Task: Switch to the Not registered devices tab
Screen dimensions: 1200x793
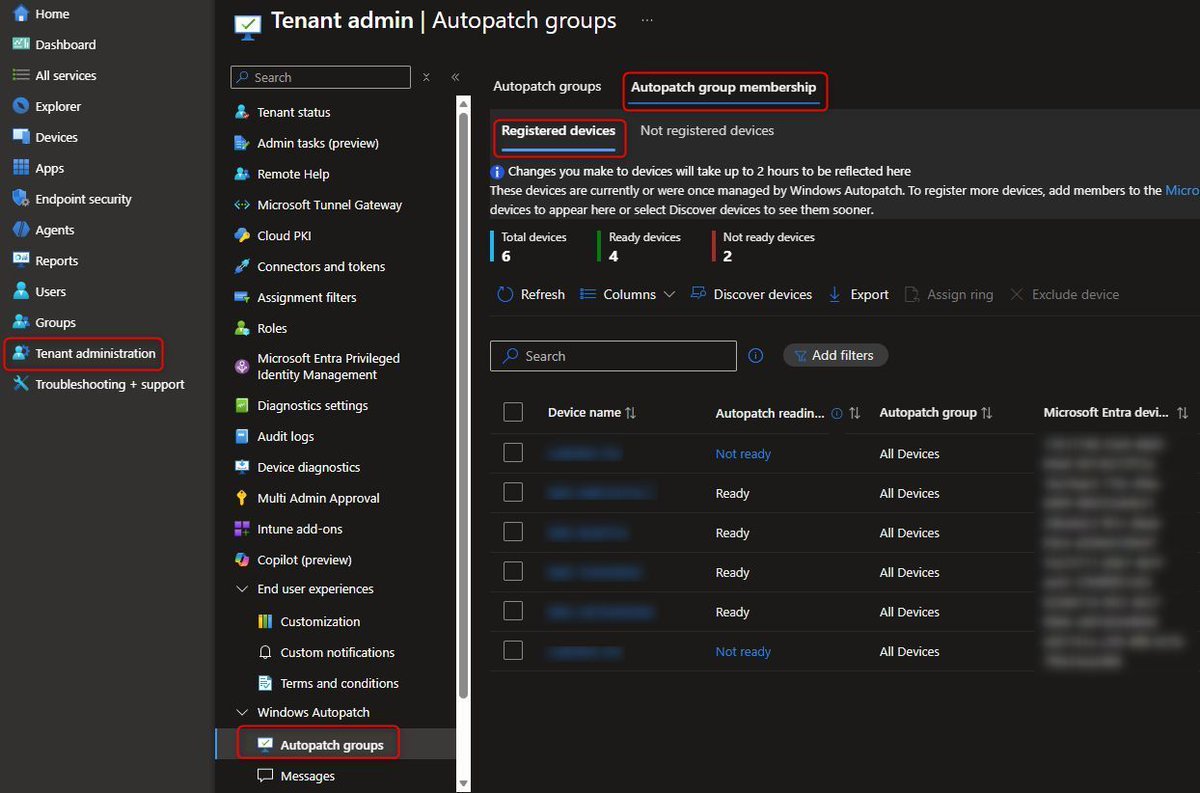Action: [x=706, y=130]
